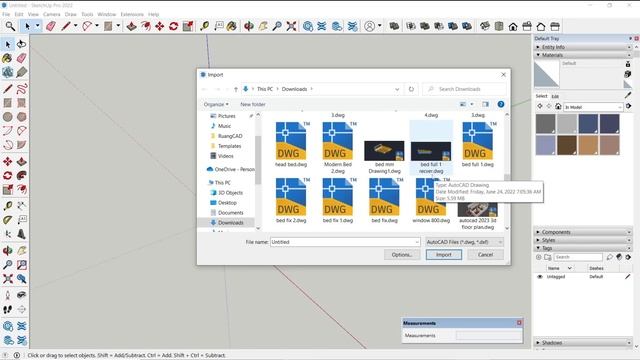Open the File menu
The image size is (640, 360).
pos(6,14)
